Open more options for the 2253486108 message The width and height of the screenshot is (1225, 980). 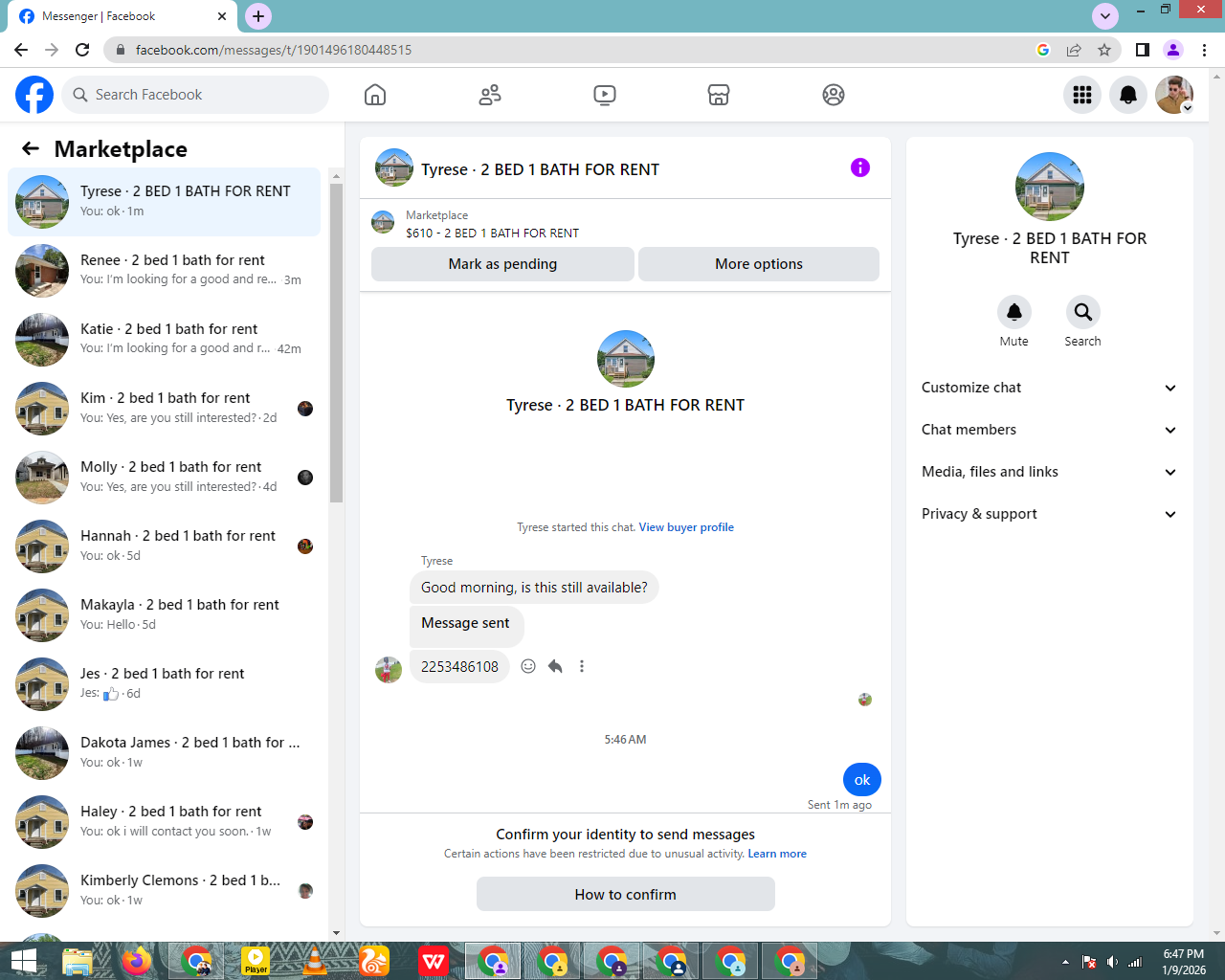582,666
